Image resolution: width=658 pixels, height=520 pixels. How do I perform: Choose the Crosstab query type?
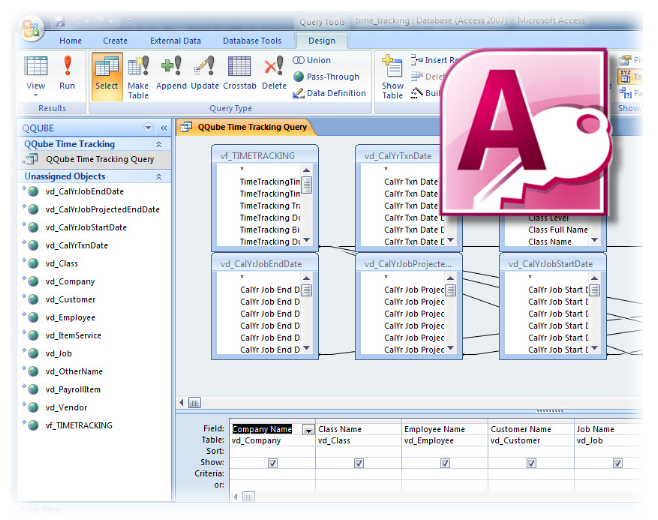click(240, 73)
